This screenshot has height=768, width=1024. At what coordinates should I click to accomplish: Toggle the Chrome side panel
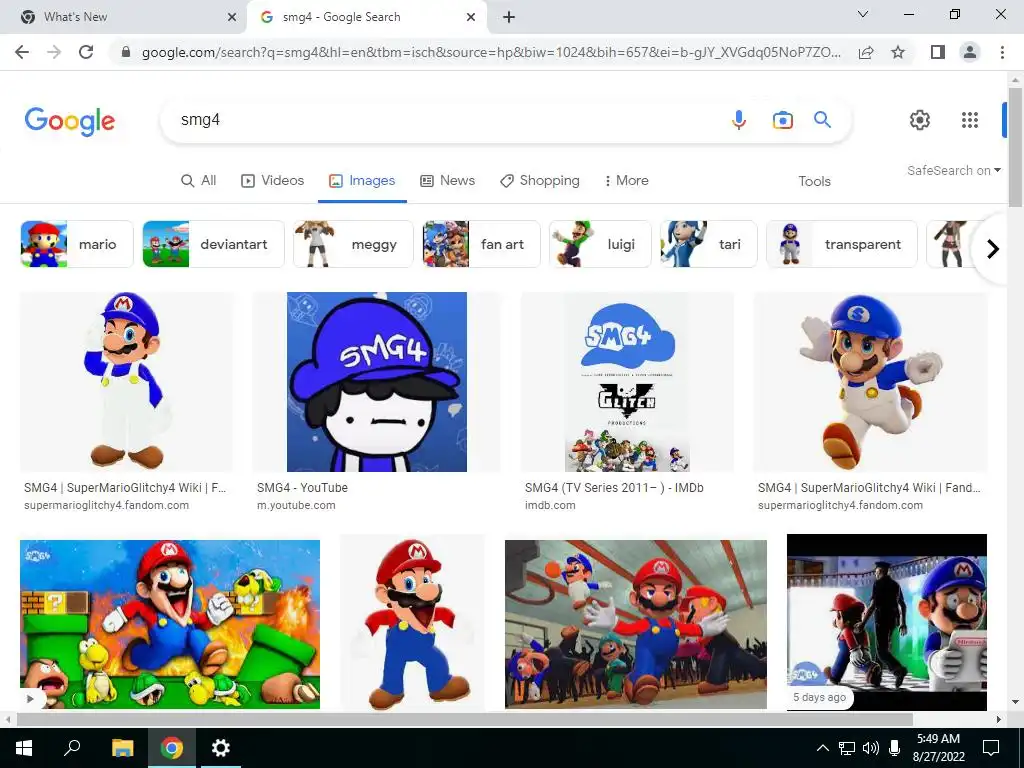[x=938, y=52]
